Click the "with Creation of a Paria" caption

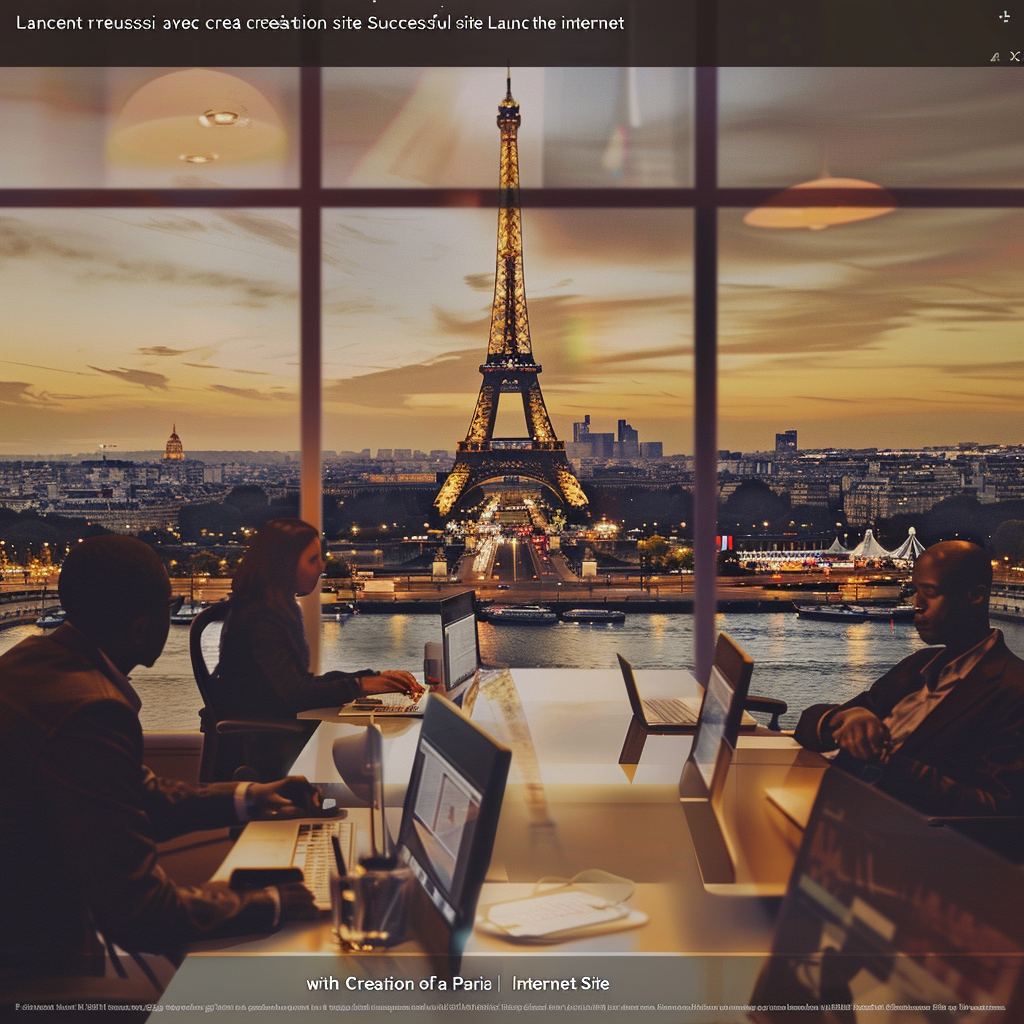(x=399, y=984)
